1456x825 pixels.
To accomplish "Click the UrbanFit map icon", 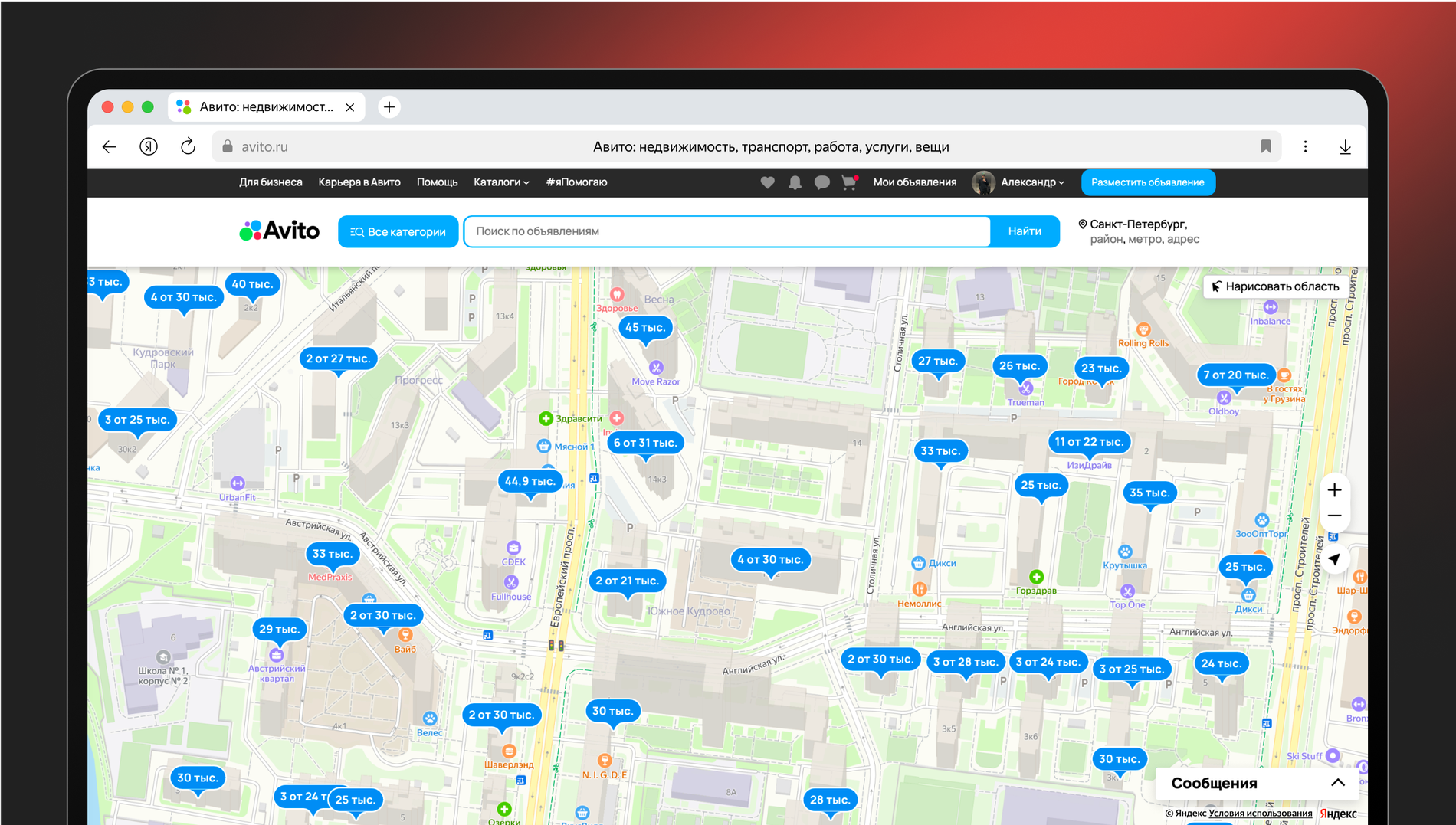I will click(x=238, y=483).
